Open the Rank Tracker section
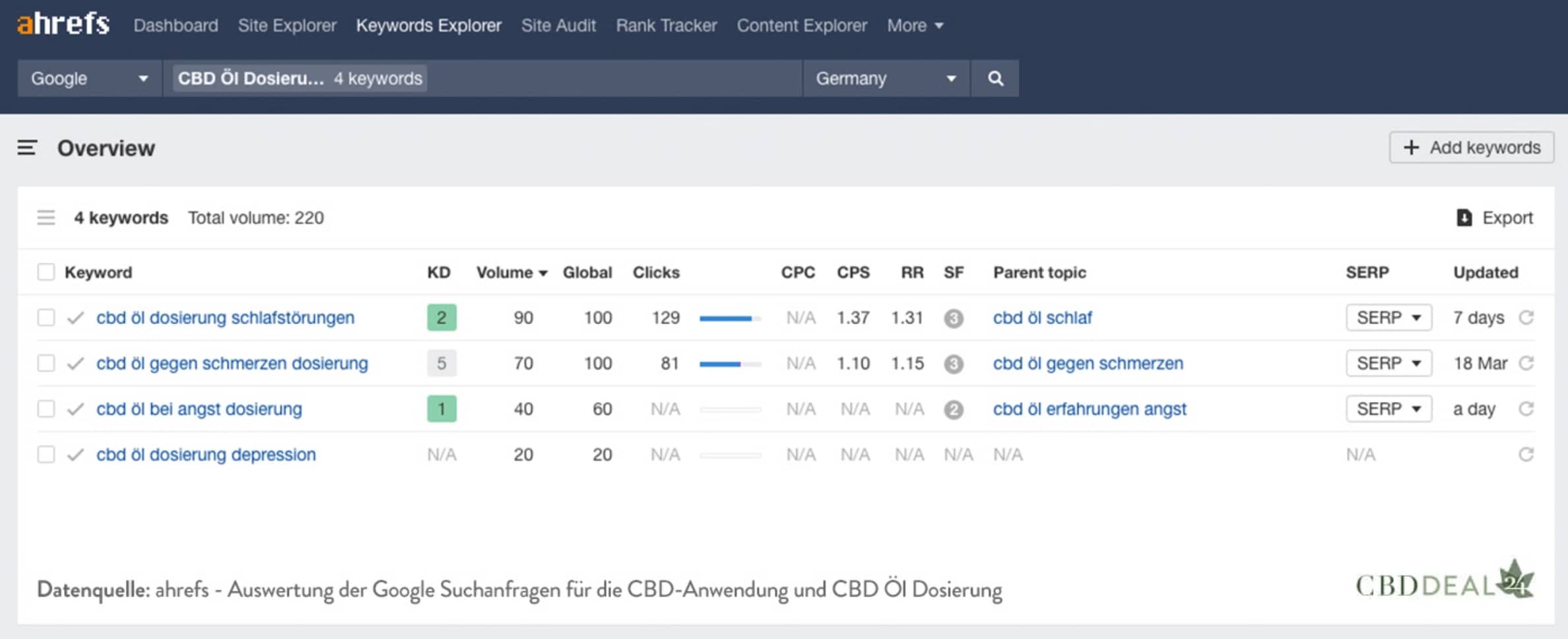The image size is (1568, 639). (666, 25)
